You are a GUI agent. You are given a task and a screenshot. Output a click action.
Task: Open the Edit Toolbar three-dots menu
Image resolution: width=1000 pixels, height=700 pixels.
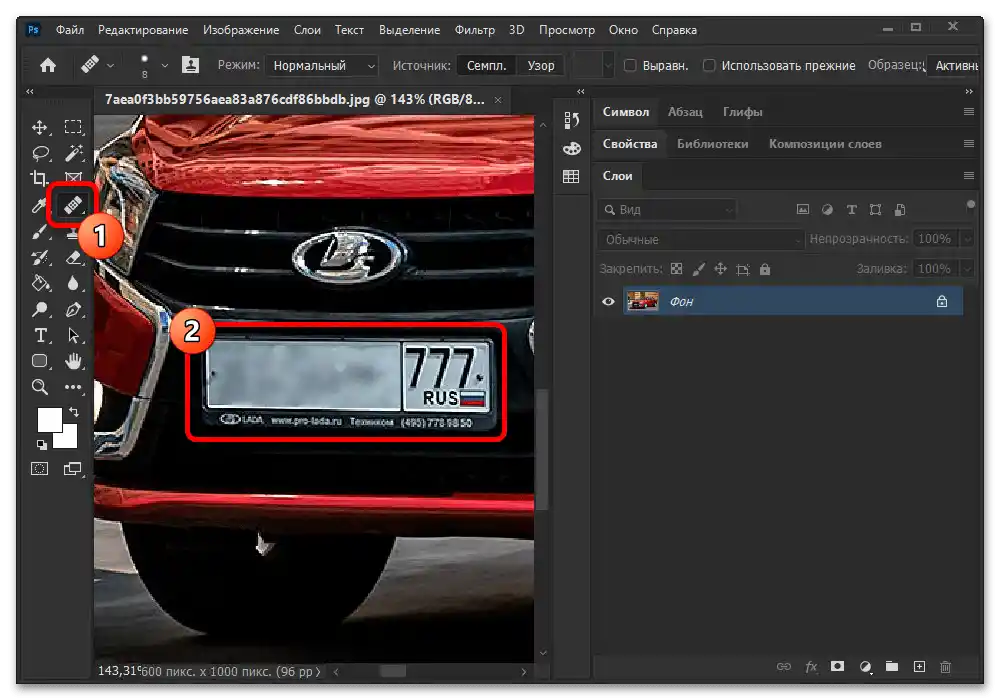(73, 387)
